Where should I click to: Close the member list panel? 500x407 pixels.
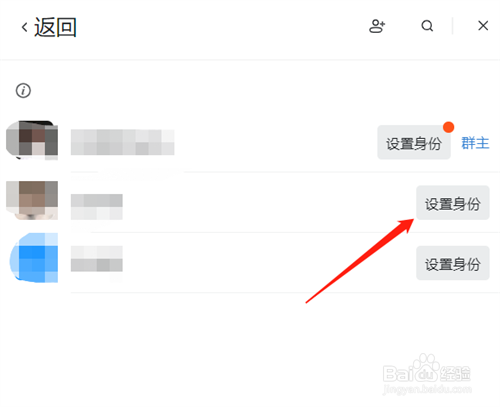point(483,26)
